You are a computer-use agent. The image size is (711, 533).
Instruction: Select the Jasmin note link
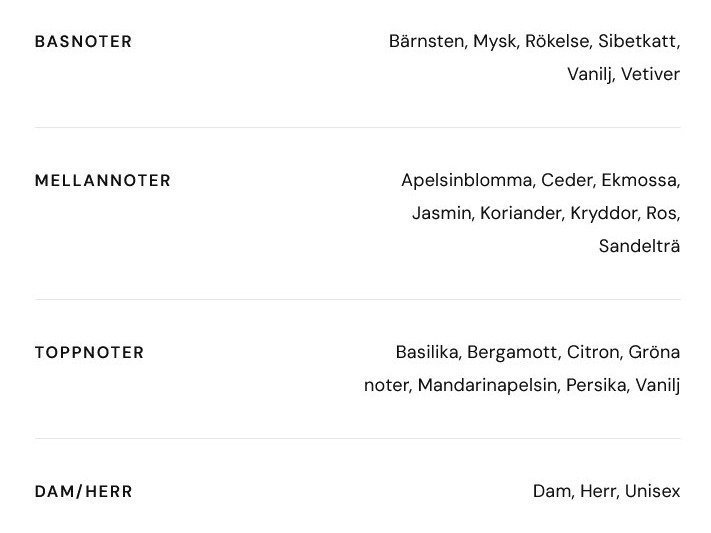tap(441, 213)
